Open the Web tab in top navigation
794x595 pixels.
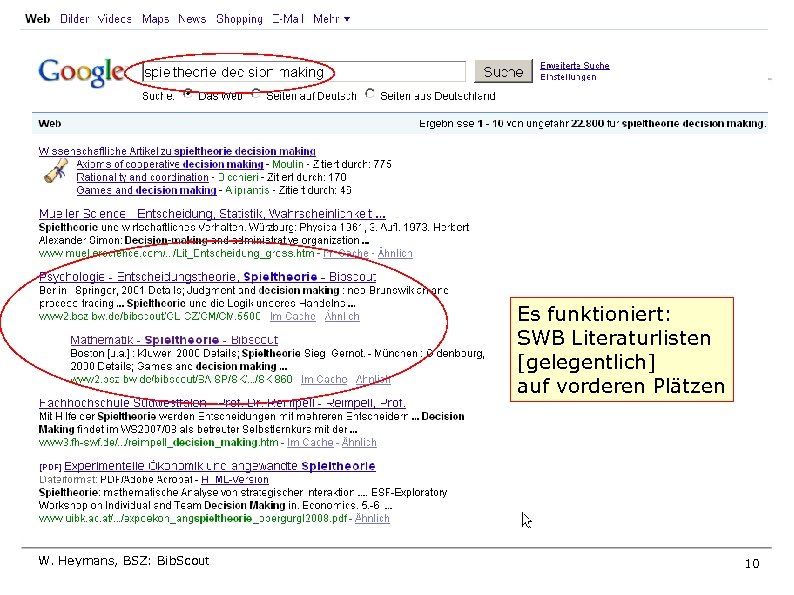coord(37,19)
